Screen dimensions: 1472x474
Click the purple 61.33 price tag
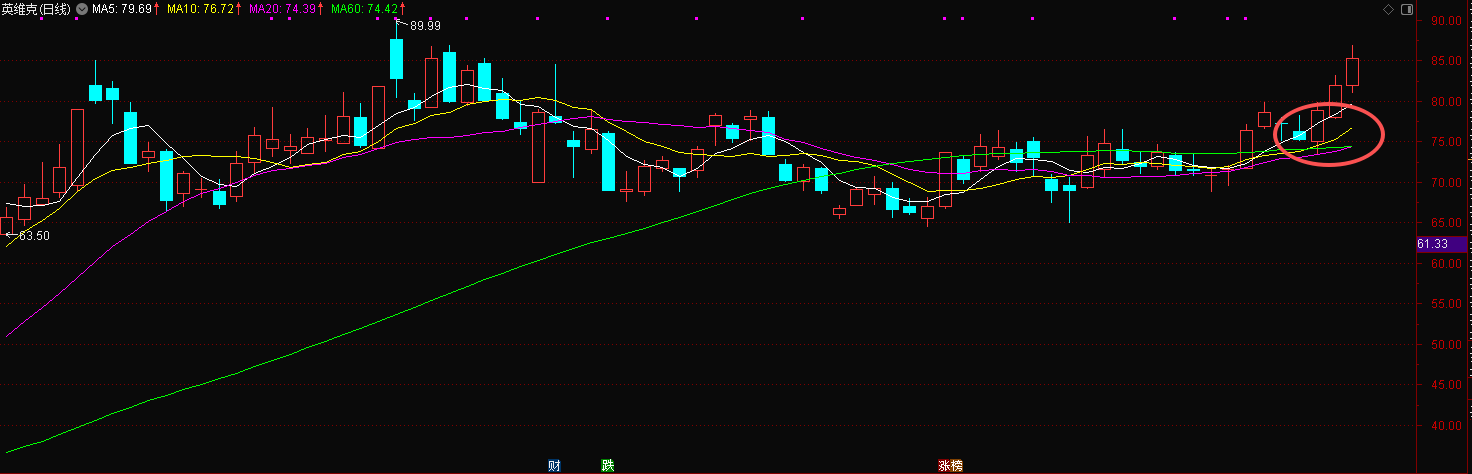1441,244
